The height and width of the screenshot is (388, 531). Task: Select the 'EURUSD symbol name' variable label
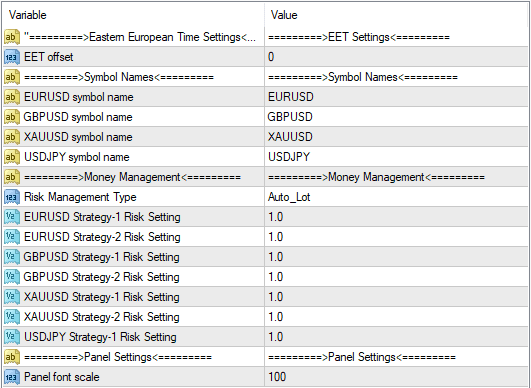coord(79,97)
